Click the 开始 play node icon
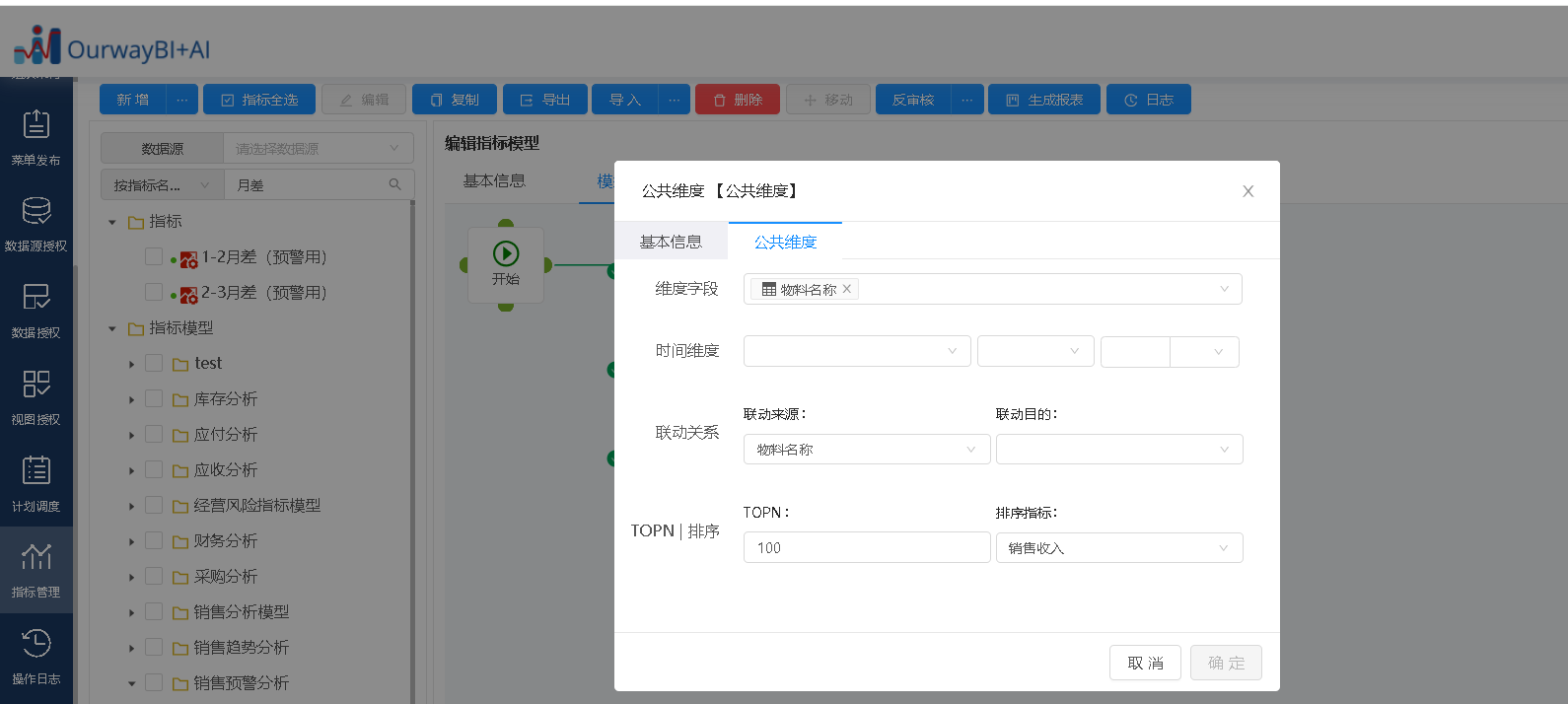The width and height of the screenshot is (1568, 704). pyautogui.click(x=506, y=254)
